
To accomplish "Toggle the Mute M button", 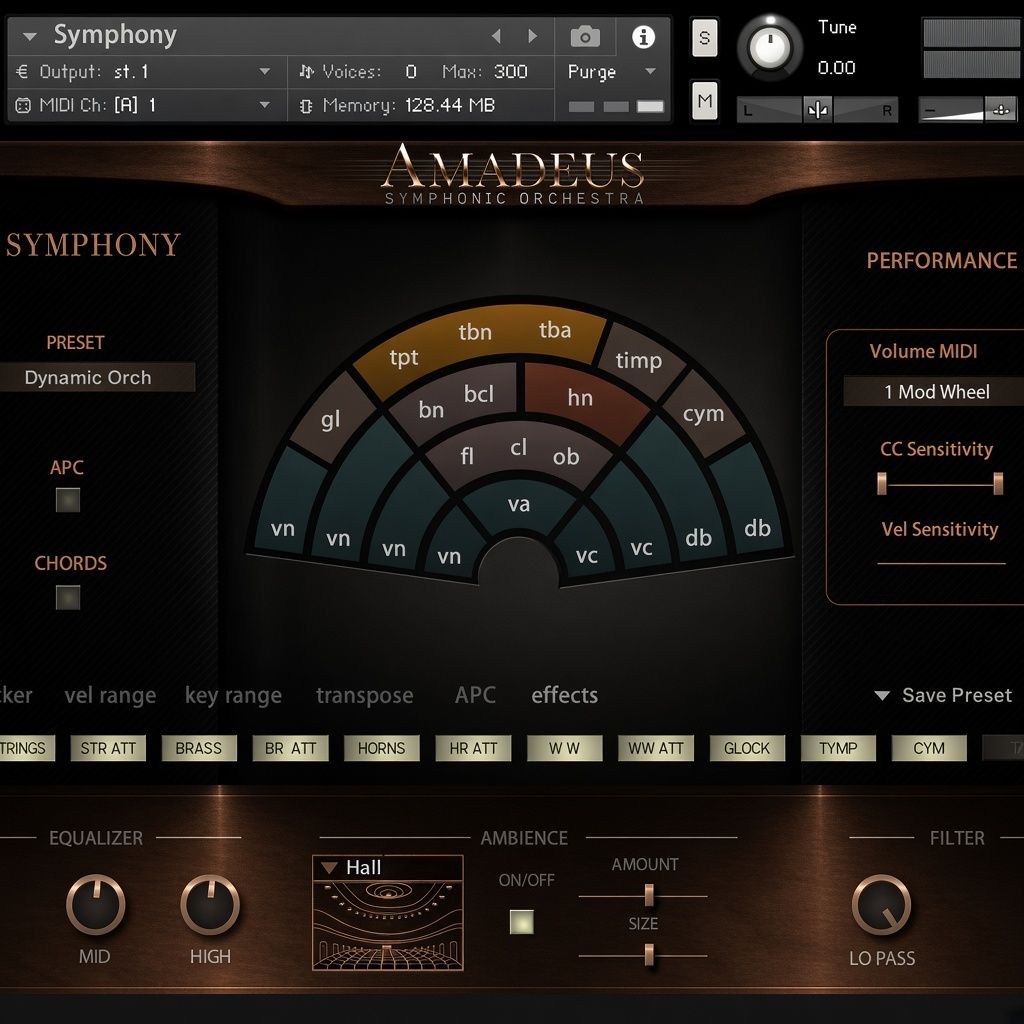I will tap(704, 101).
